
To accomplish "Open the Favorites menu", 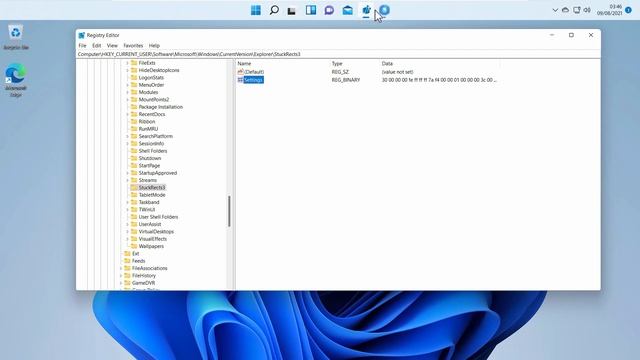I will click(x=133, y=46).
